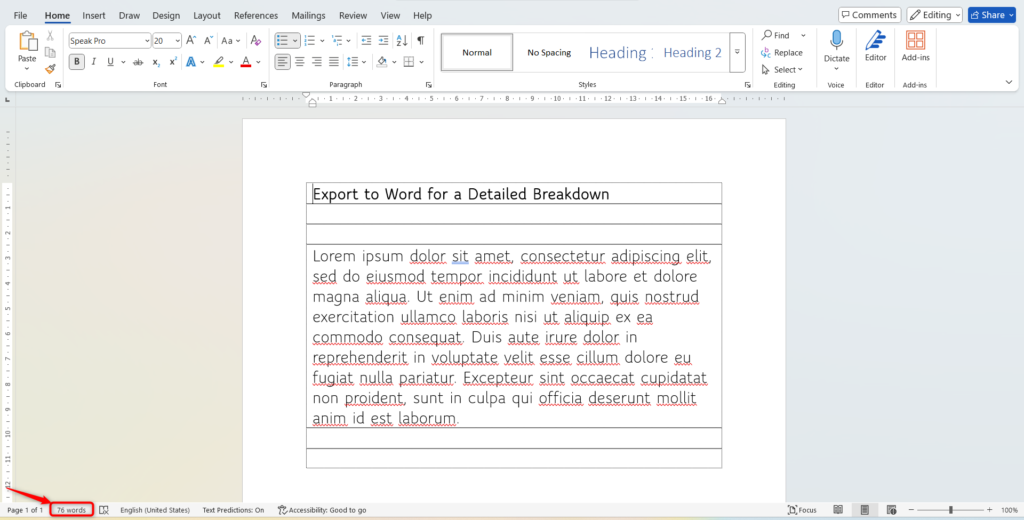
Task: Open the References tab
Action: coord(256,16)
